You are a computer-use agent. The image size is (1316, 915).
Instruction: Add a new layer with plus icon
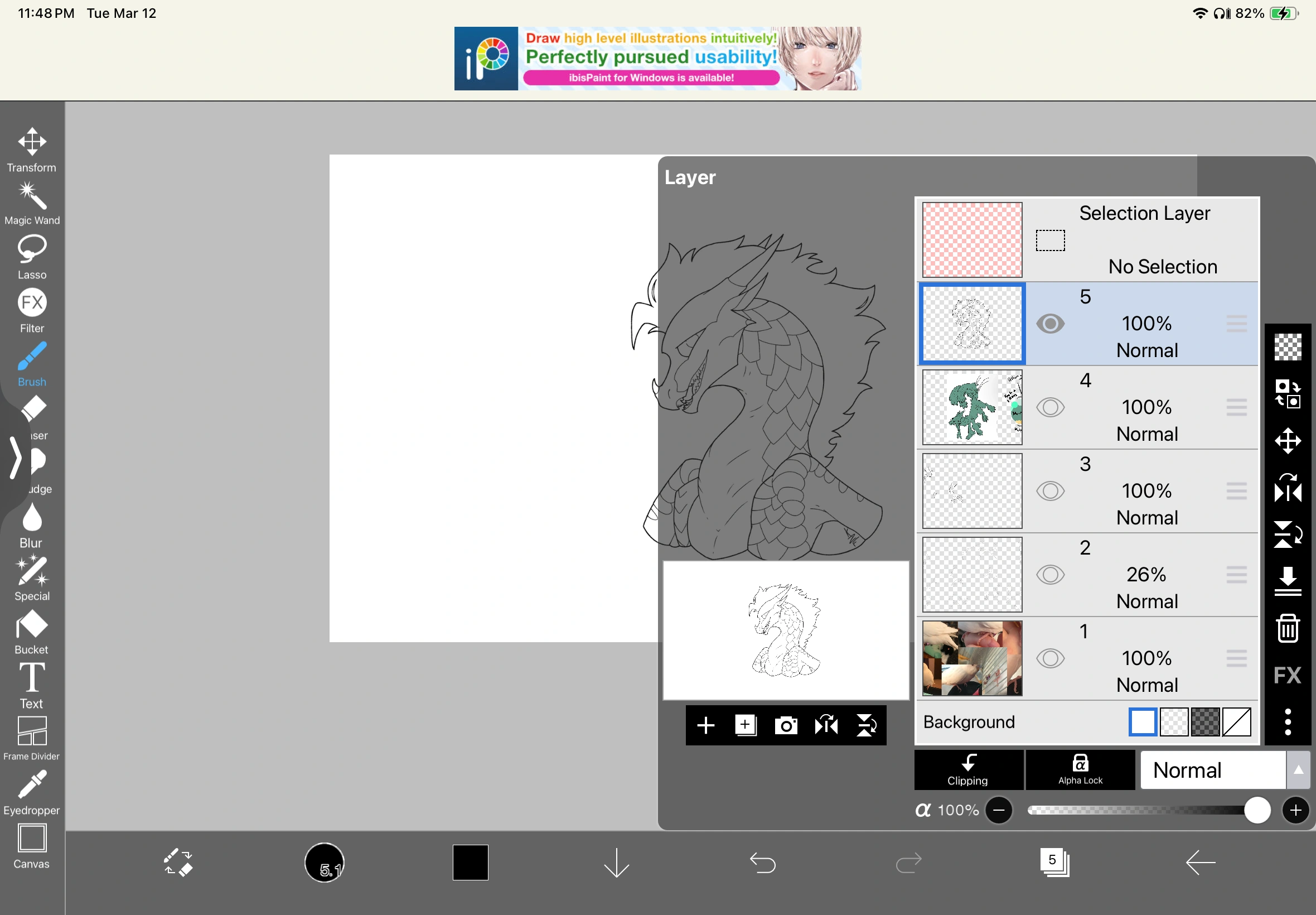tap(706, 725)
